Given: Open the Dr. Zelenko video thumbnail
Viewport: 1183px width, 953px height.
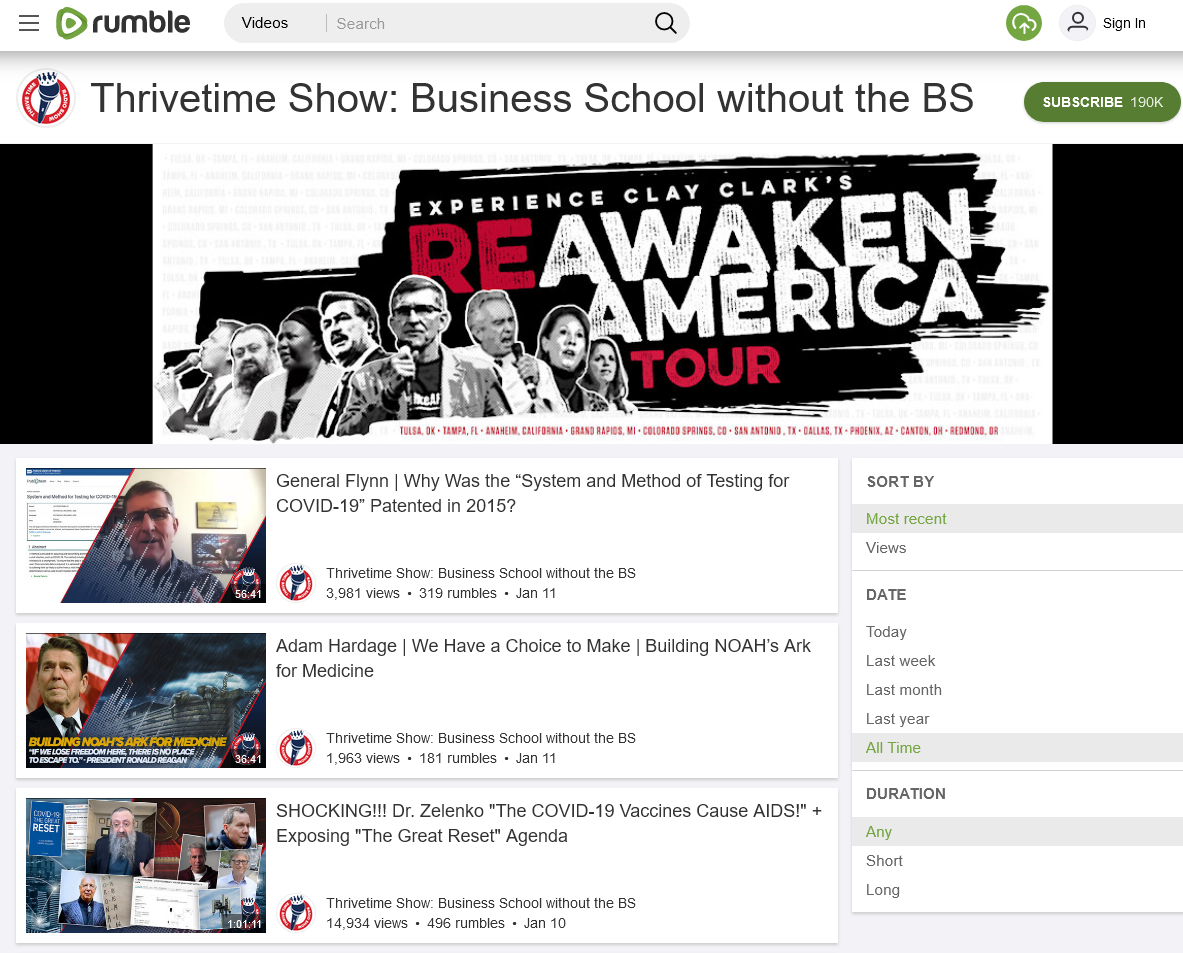Looking at the screenshot, I should [x=146, y=865].
